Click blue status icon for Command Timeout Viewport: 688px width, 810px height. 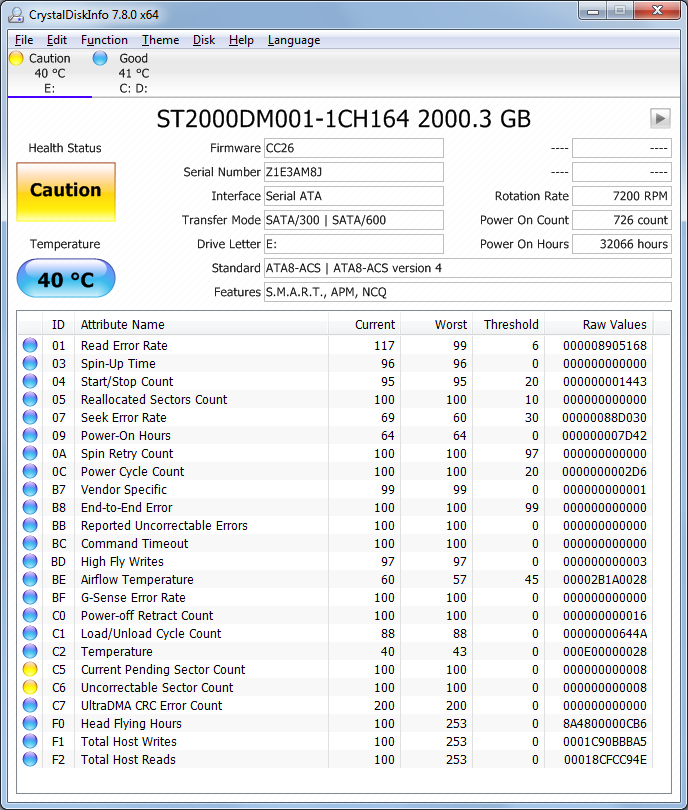click(x=30, y=543)
